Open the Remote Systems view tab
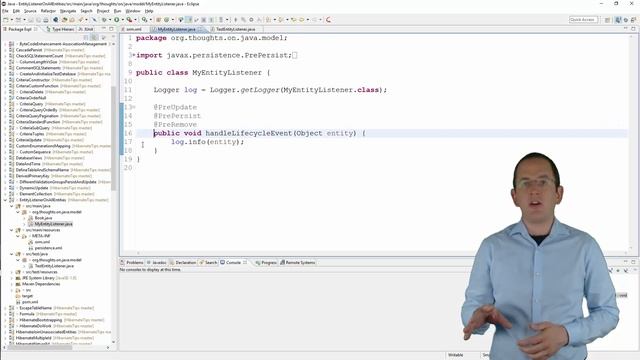 coord(298,262)
